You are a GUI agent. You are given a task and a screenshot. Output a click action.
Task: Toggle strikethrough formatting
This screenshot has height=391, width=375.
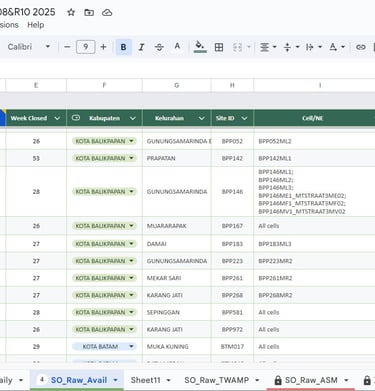click(x=159, y=47)
